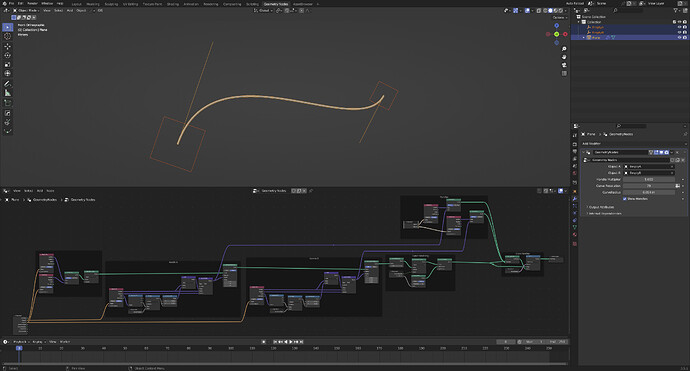Open Output properties tab in Properties editor
Screen dimensions: 690x371
tap(575, 151)
